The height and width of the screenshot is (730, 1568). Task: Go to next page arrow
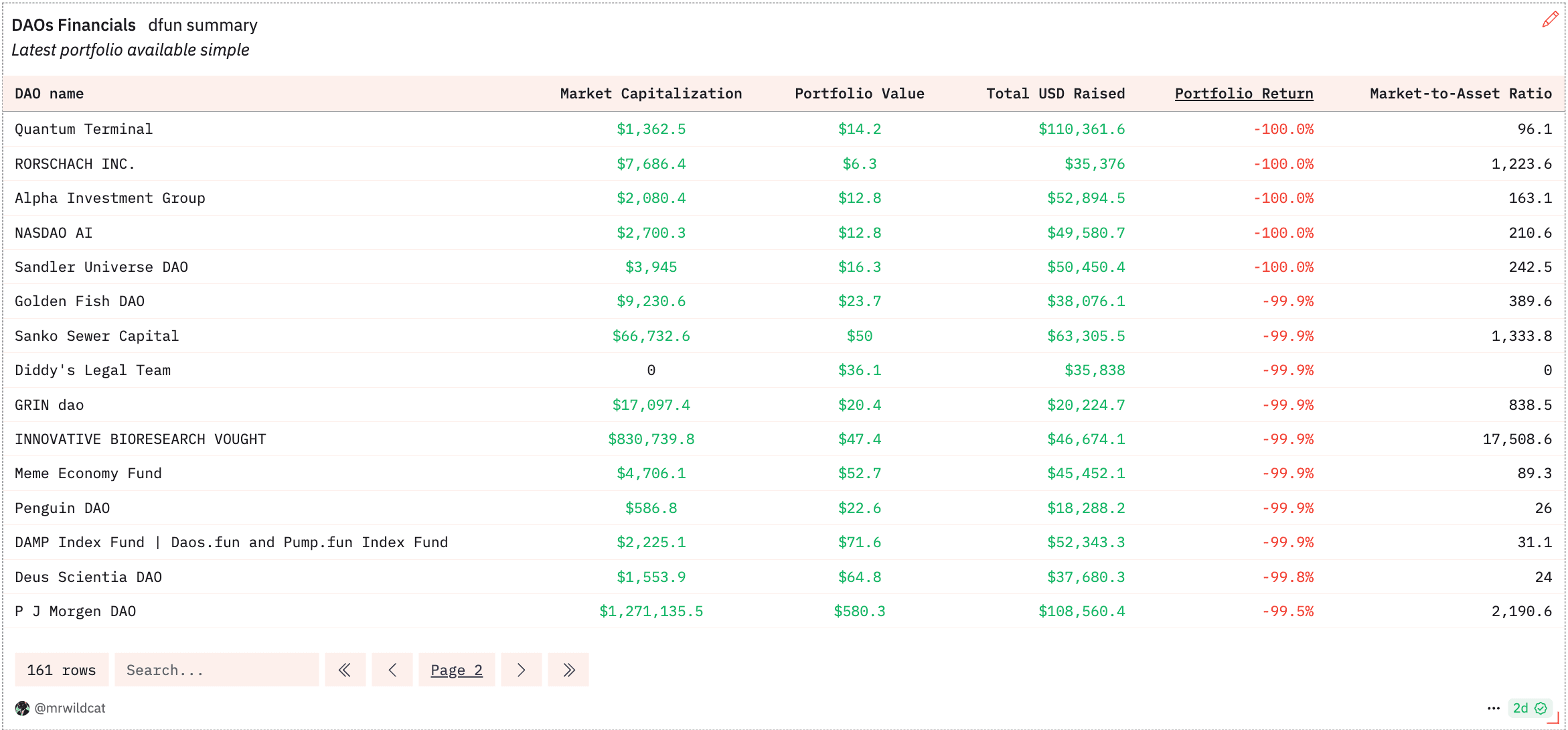[521, 670]
